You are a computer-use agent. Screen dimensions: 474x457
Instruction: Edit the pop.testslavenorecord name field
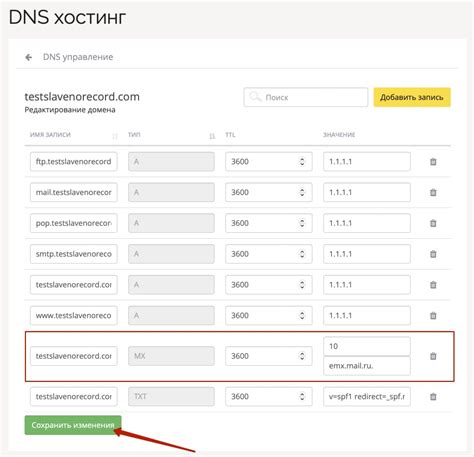point(74,223)
